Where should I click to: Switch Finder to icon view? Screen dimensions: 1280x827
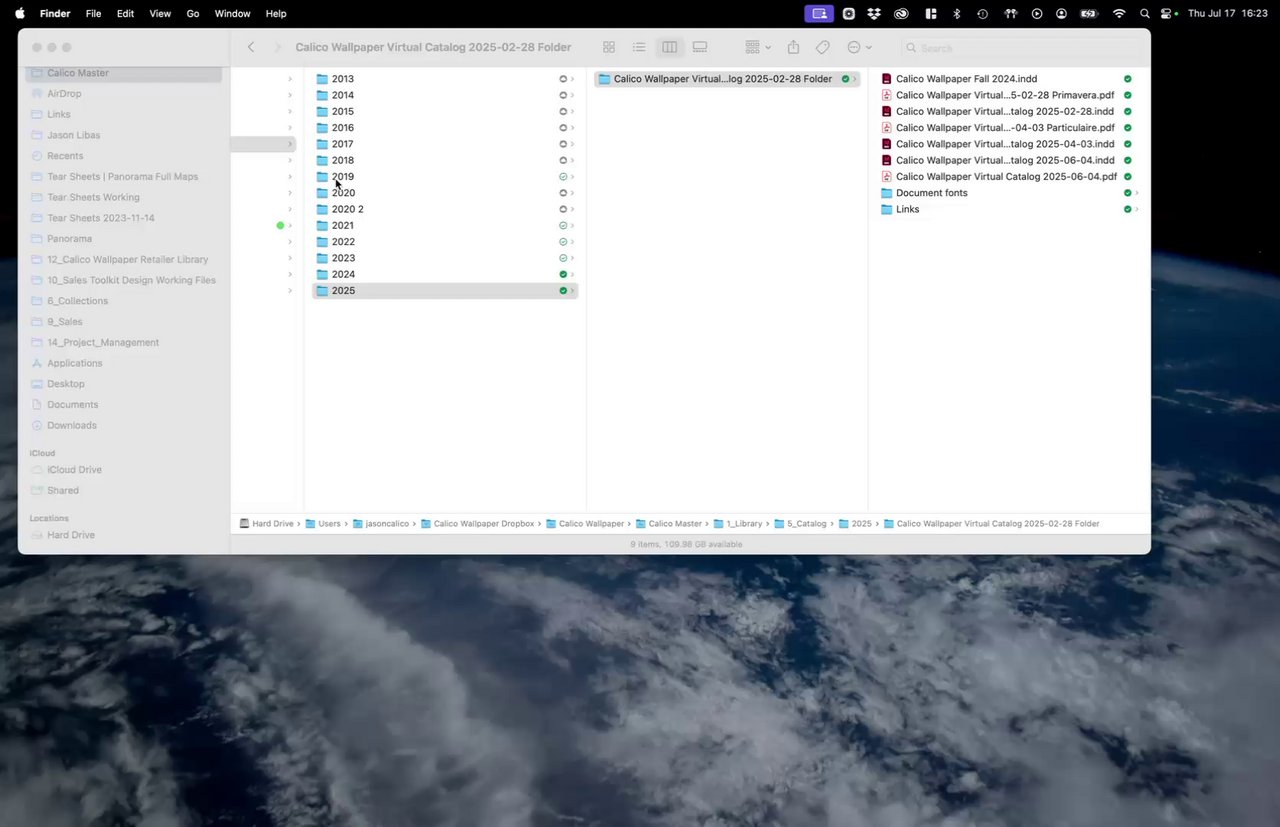pos(609,47)
